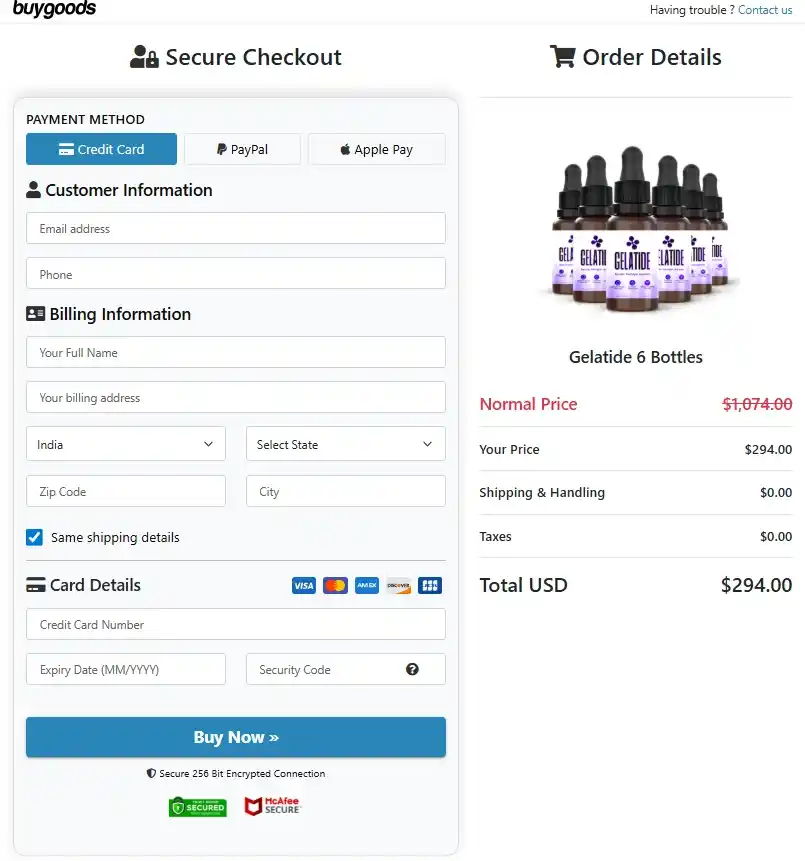805x861 pixels.
Task: Select the Mastercard icon
Action: (335, 585)
